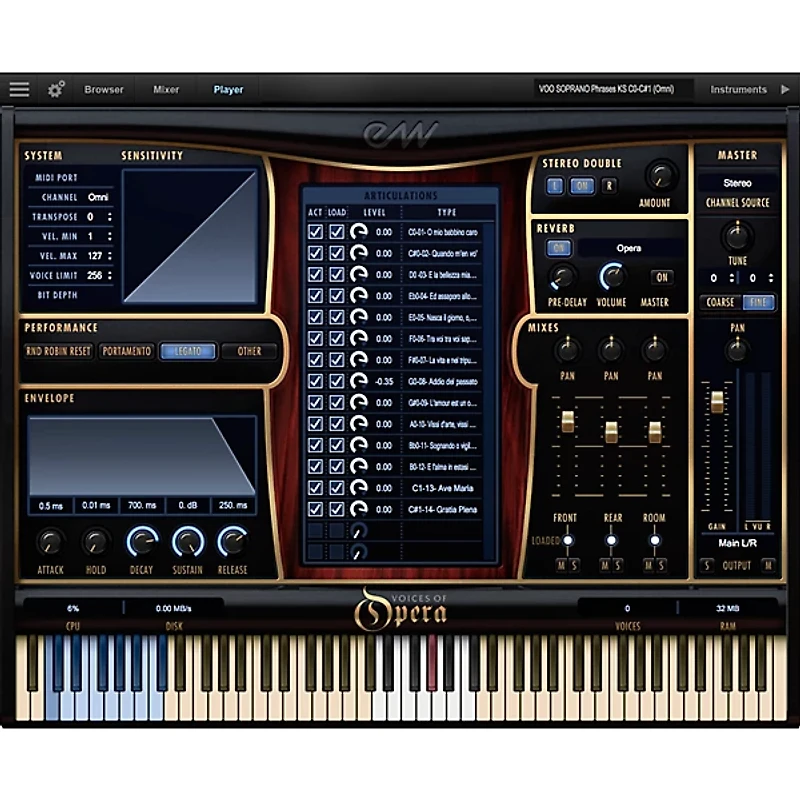This screenshot has width=800, height=800.
Task: Open settings via the gear icon
Action: (56, 89)
